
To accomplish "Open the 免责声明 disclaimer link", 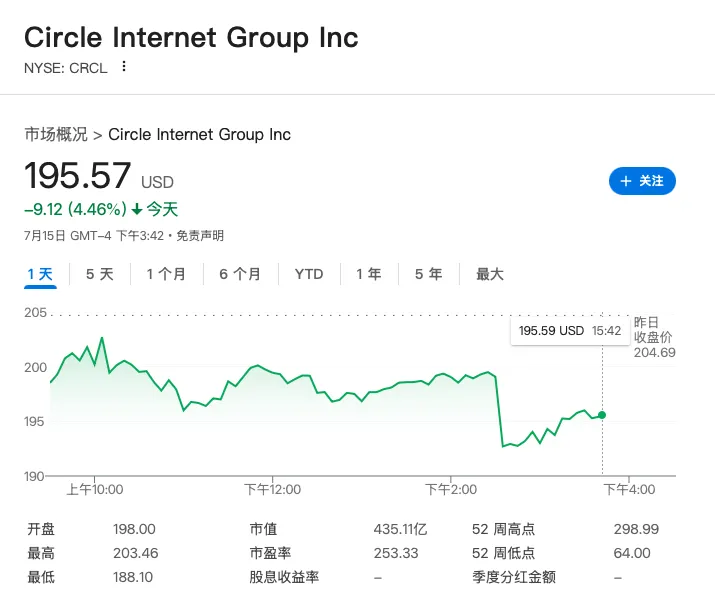I will [x=200, y=236].
